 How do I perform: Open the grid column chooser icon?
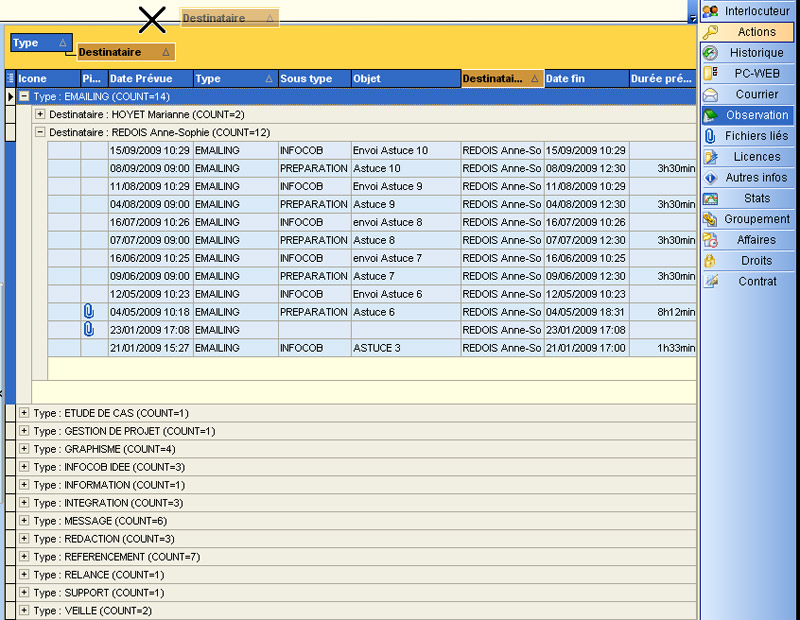point(11,79)
